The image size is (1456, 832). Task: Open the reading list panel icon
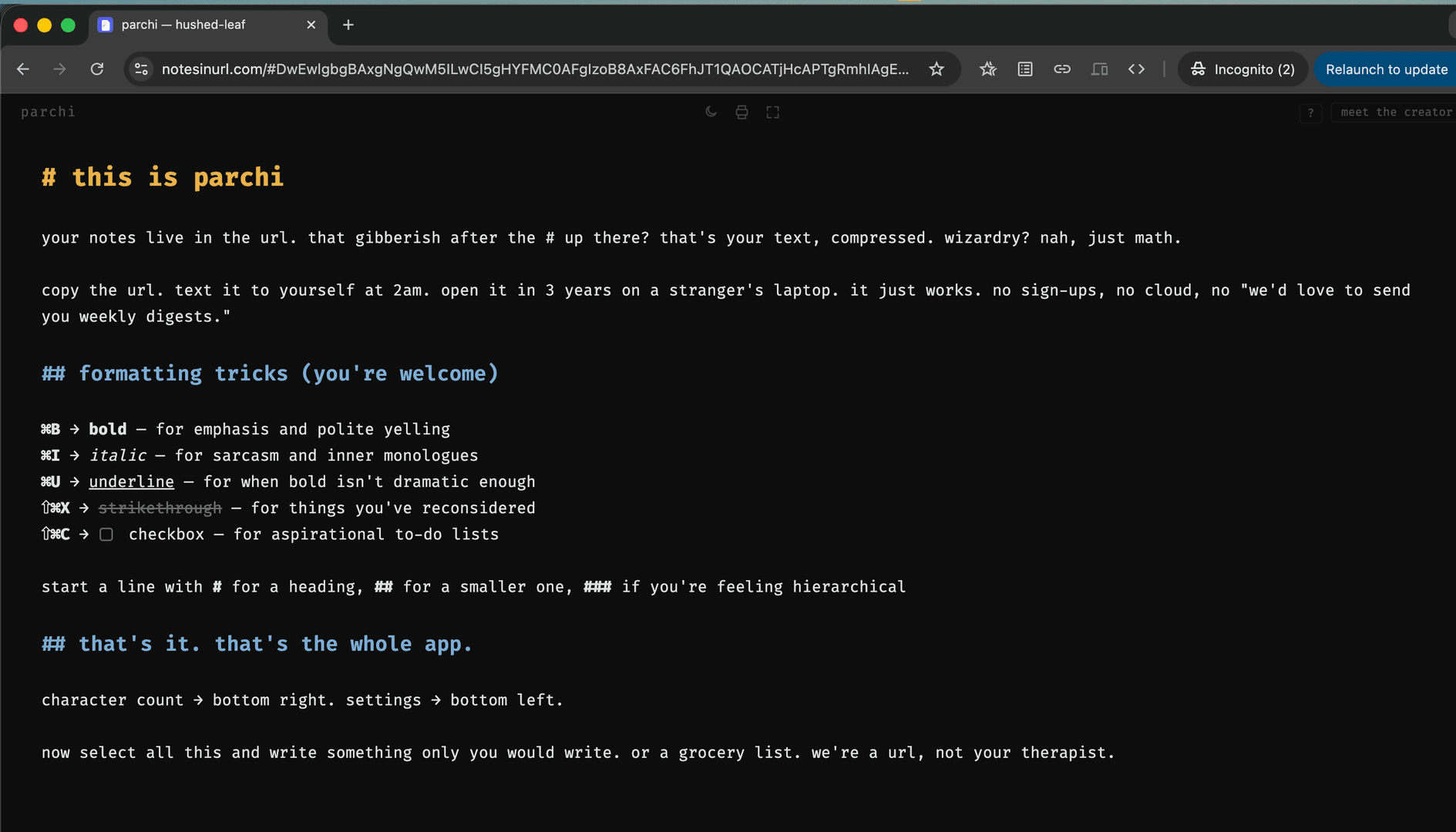tap(1024, 69)
